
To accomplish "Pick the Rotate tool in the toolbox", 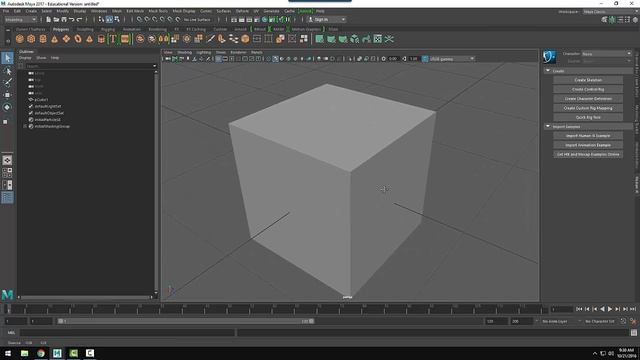I will [x=7, y=107].
